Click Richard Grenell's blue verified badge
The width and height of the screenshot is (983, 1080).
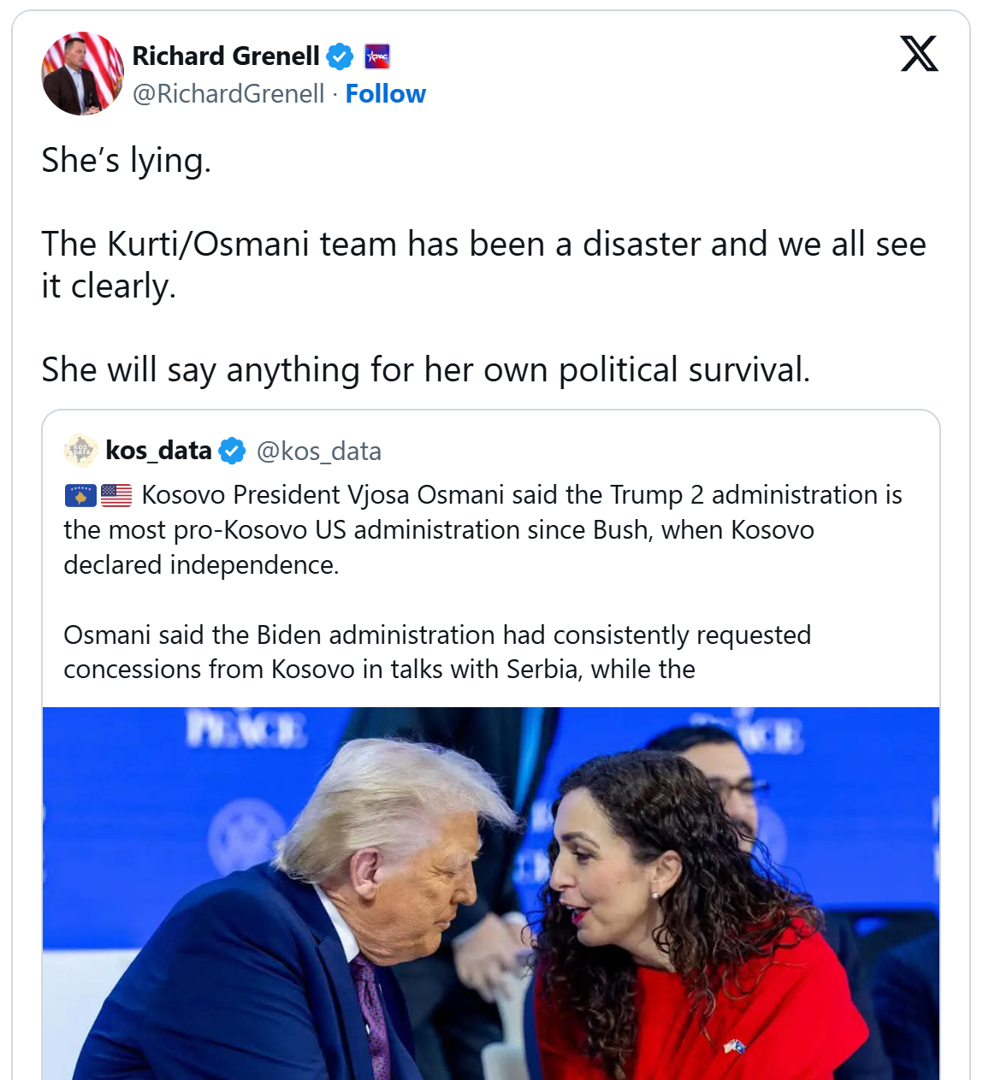pyautogui.click(x=340, y=57)
